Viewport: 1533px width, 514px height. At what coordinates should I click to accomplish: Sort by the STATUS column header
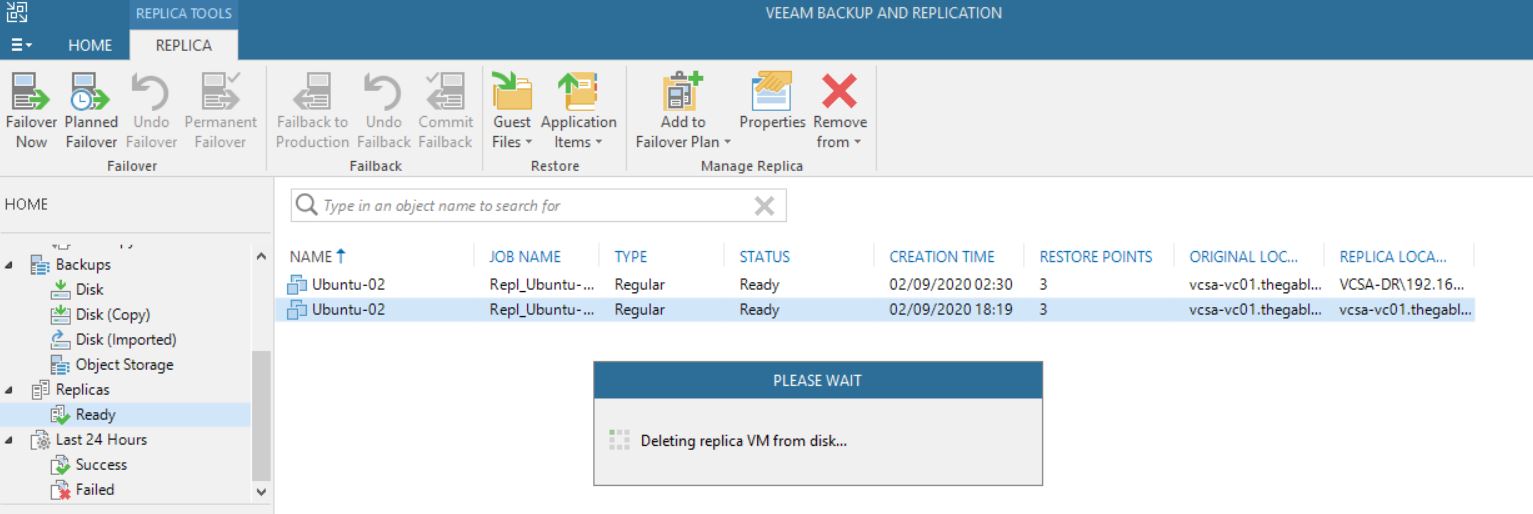pos(764,257)
